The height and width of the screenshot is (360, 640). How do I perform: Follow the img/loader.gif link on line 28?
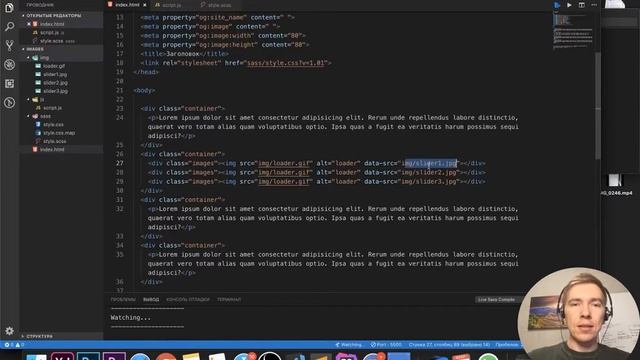pyautogui.click(x=284, y=172)
